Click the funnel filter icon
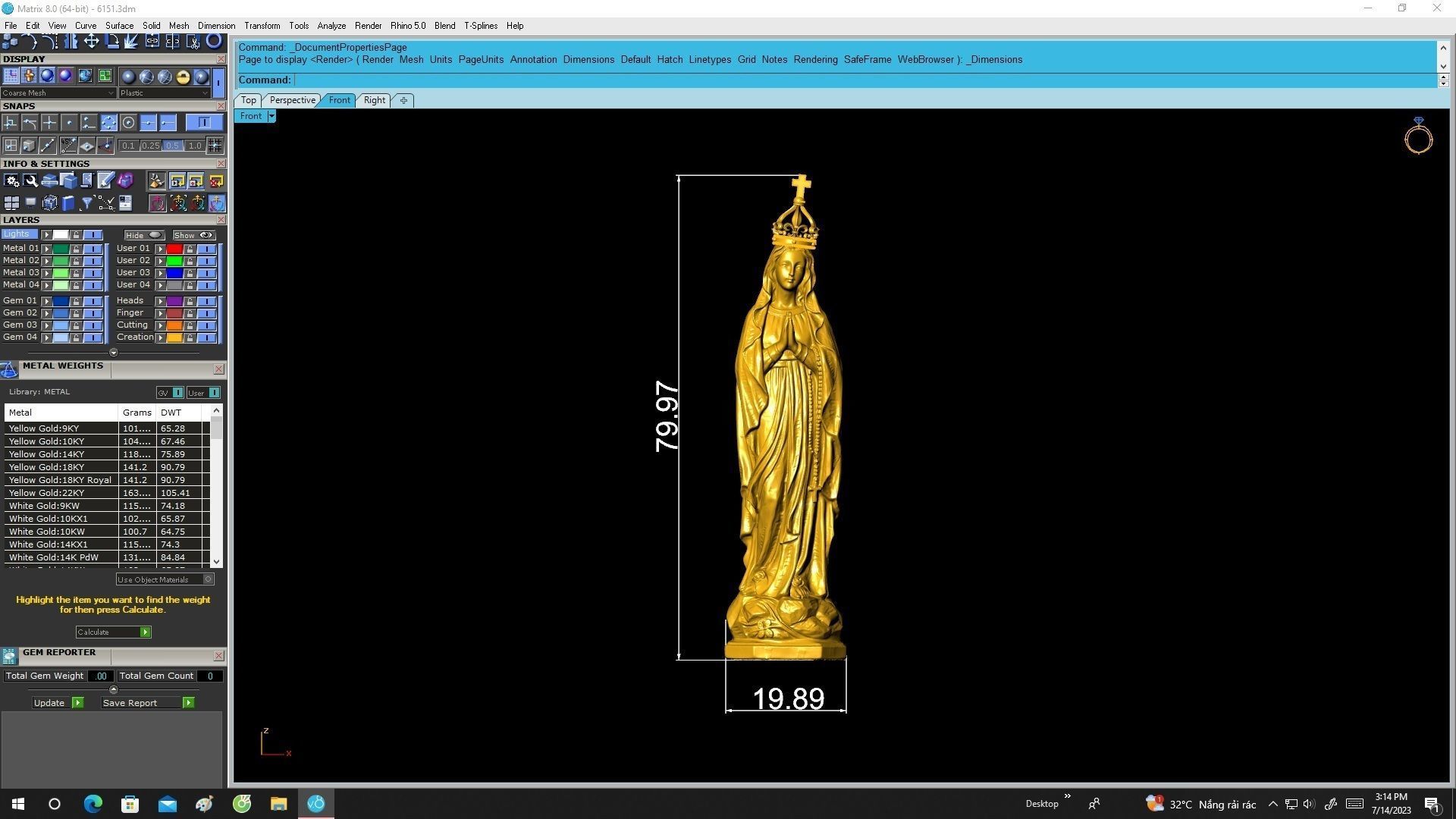This screenshot has height=819, width=1456. pos(86,202)
